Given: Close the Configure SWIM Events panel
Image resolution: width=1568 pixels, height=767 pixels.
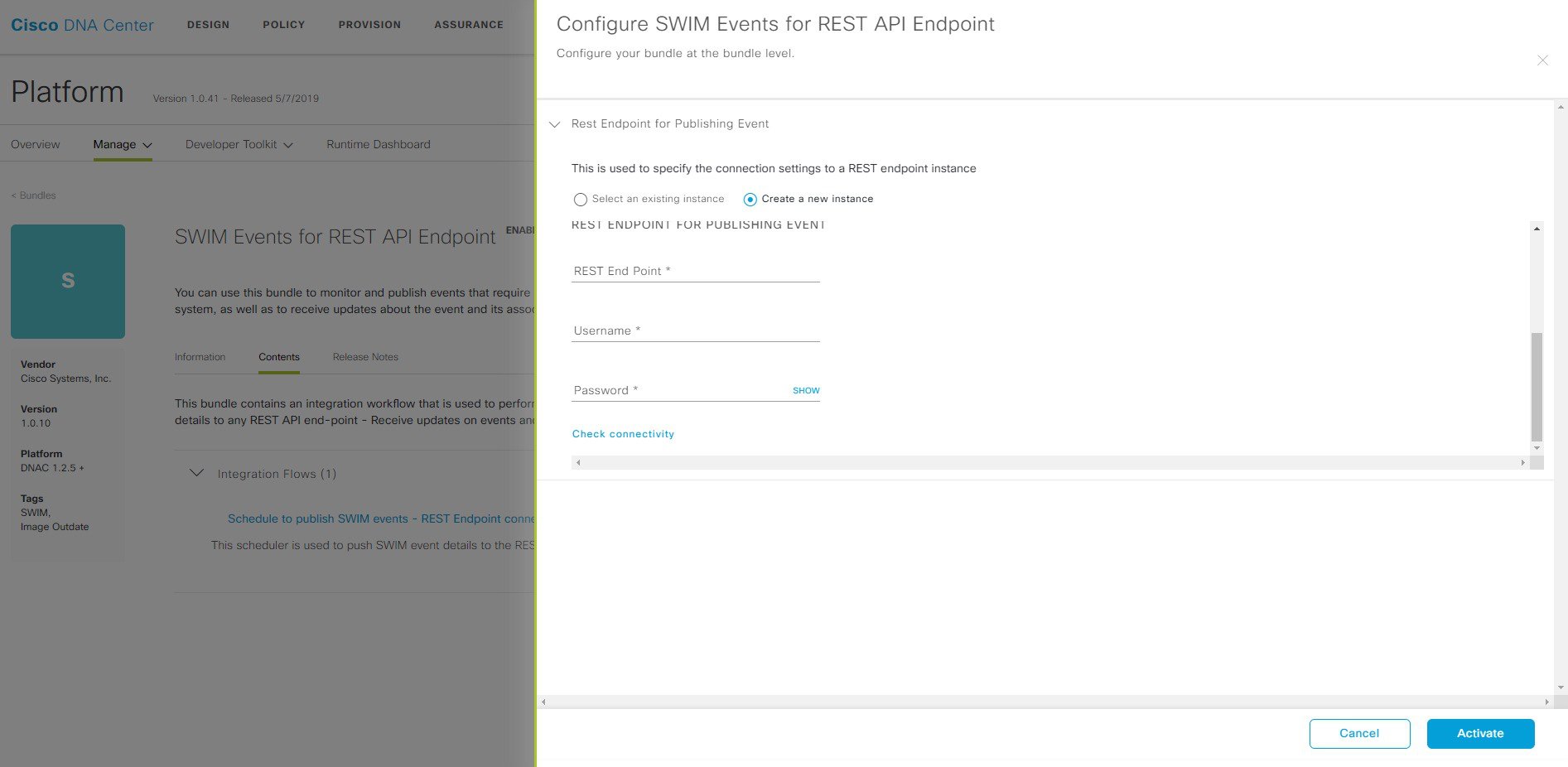Looking at the screenshot, I should tap(1542, 60).
